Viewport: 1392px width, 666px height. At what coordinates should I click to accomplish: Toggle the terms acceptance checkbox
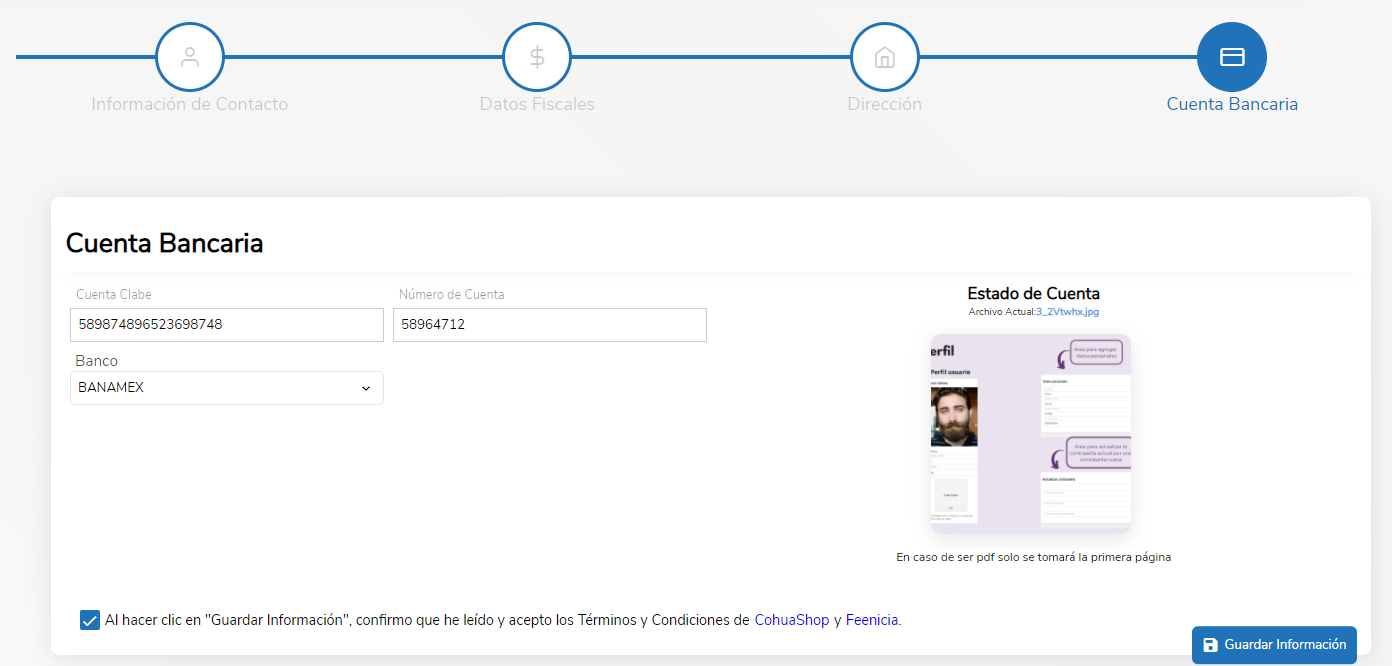(x=89, y=620)
